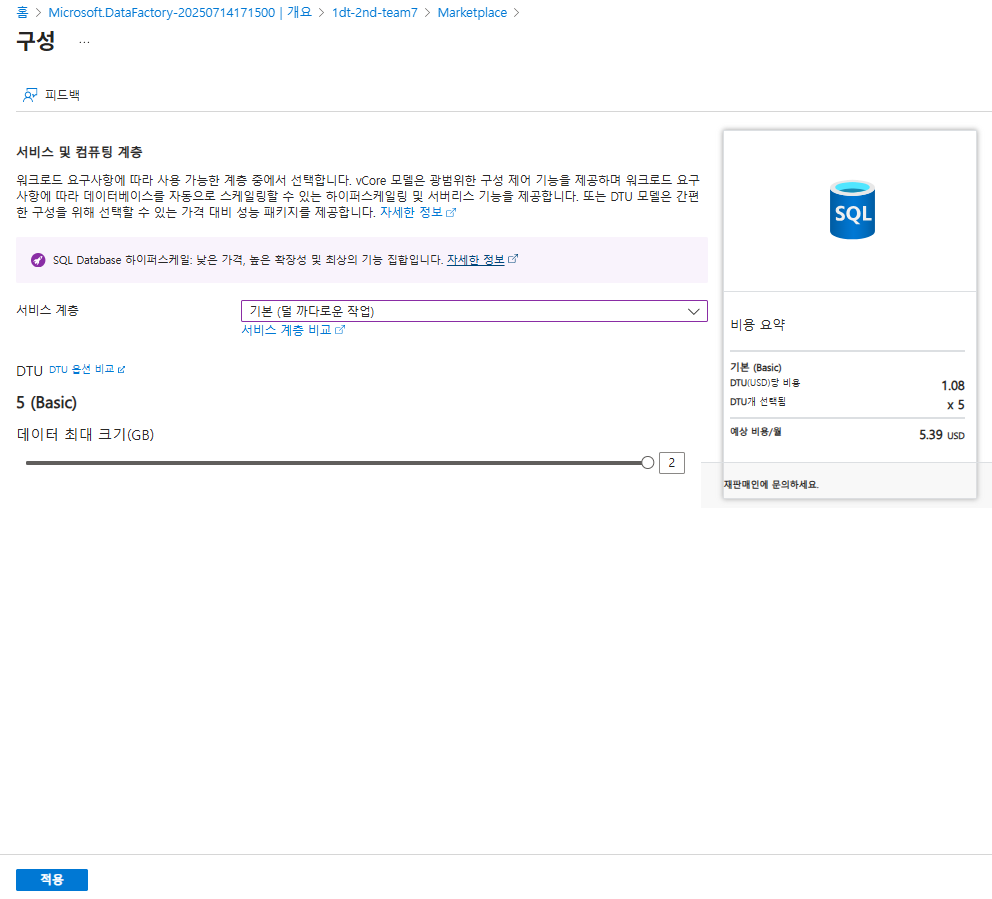Click the 적용 button

[52, 879]
